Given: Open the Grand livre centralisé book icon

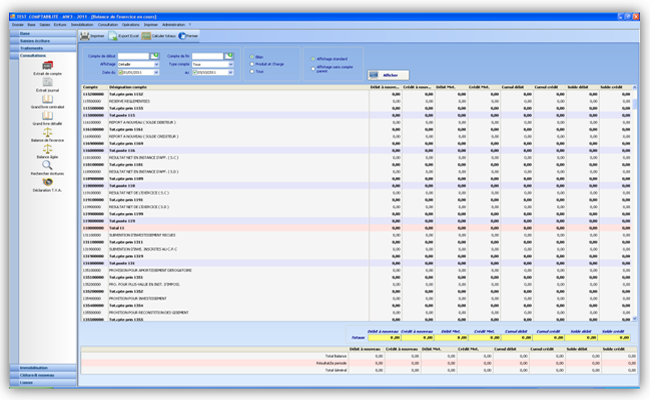Looking at the screenshot, I should coord(47,99).
